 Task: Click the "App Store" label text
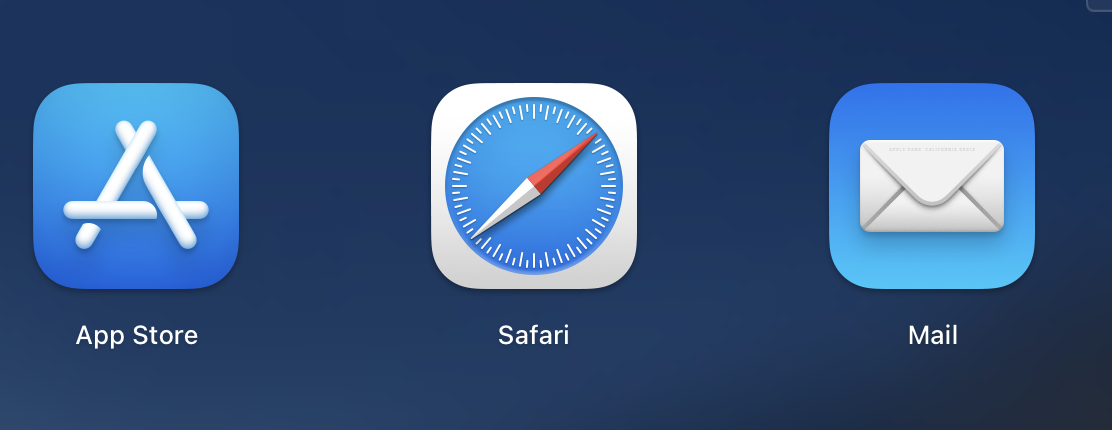click(x=137, y=335)
